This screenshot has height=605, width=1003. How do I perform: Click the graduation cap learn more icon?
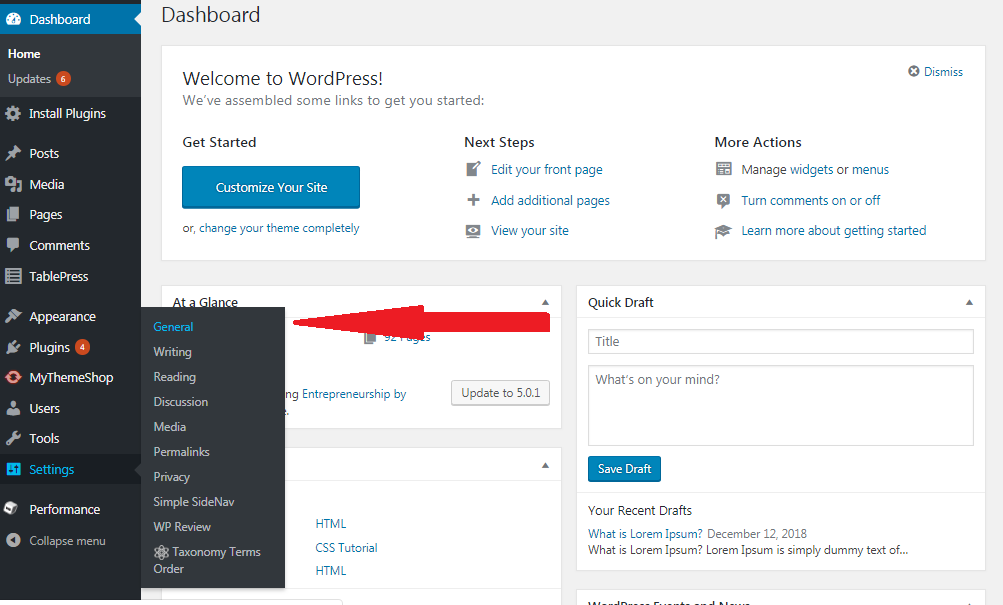(x=723, y=231)
